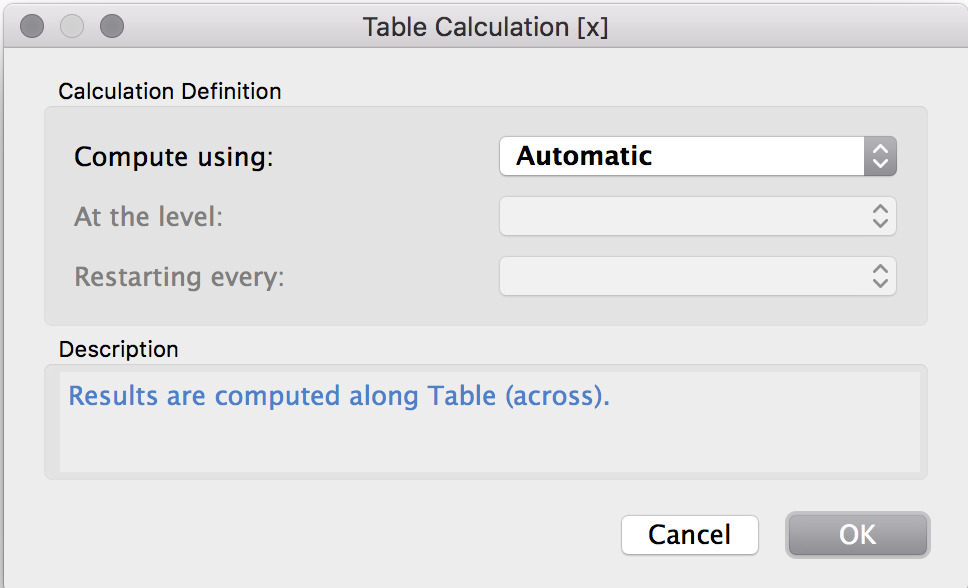
Task: Click the At the level: label
Action: tap(148, 217)
